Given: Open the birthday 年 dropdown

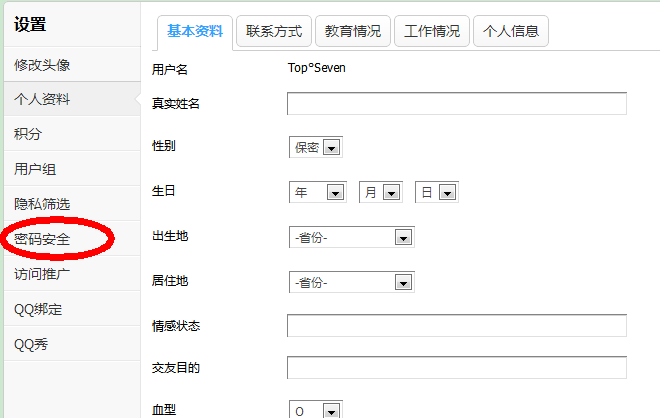Looking at the screenshot, I should [318, 192].
